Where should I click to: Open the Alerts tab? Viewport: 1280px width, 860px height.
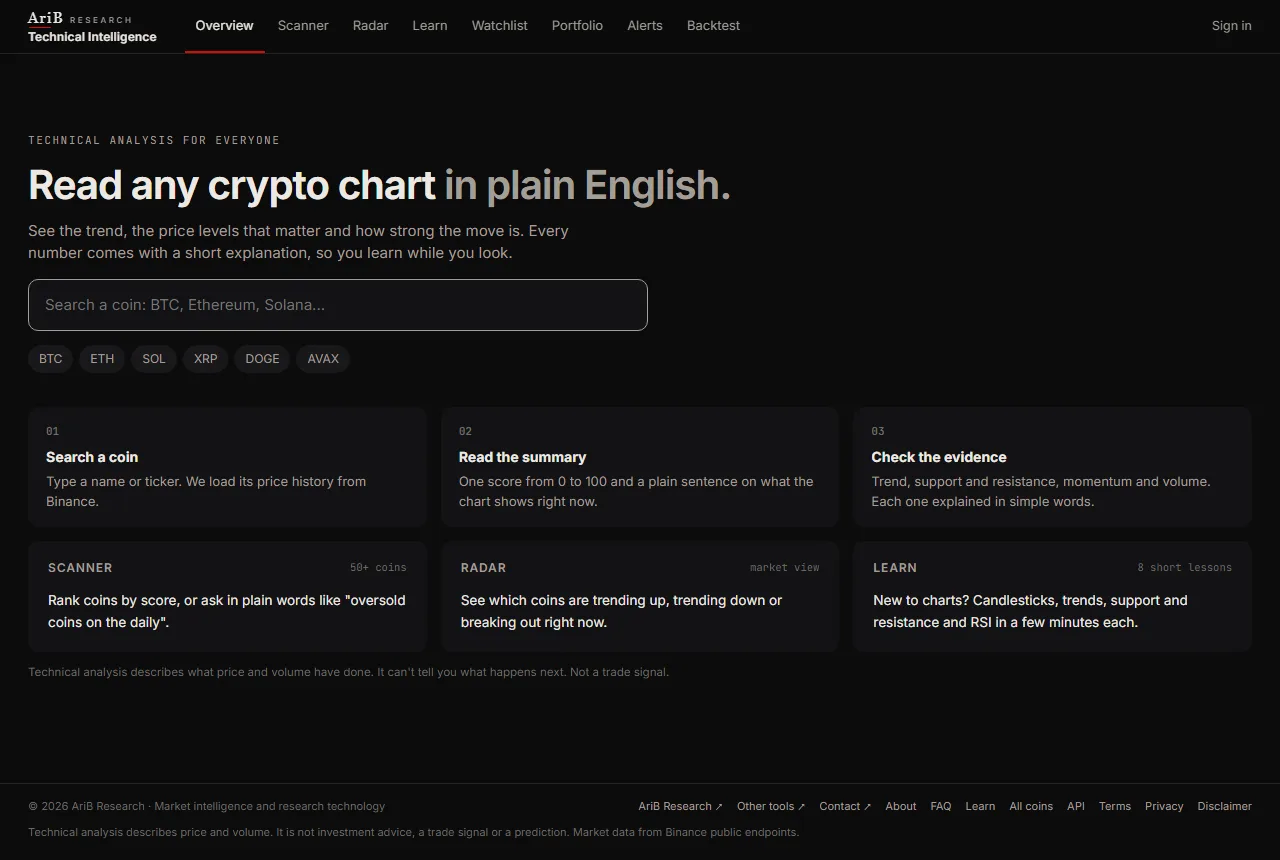pyautogui.click(x=645, y=26)
